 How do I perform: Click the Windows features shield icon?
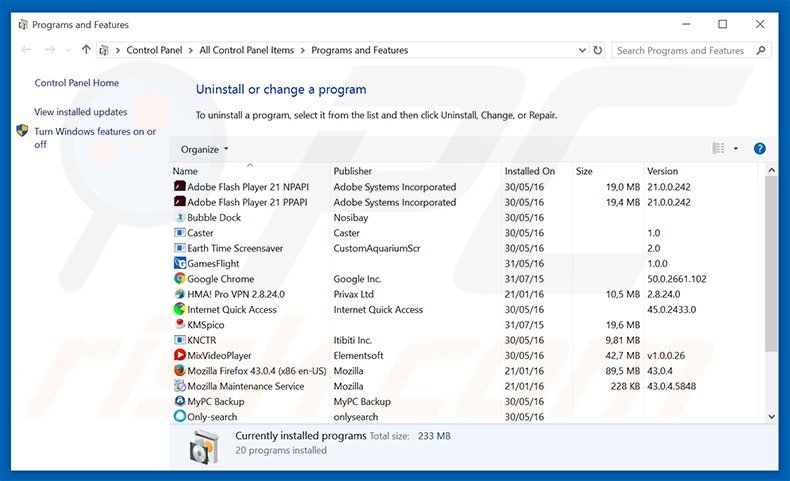click(22, 131)
